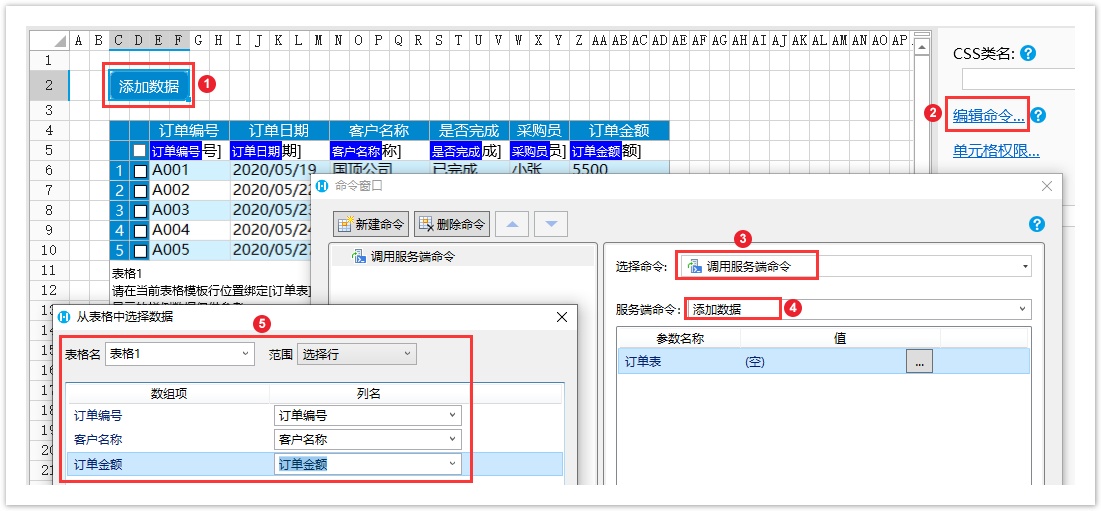Viewport: 1101px width, 511px height.
Task: Select row header 2 in the spreadsheet
Action: tap(49, 86)
